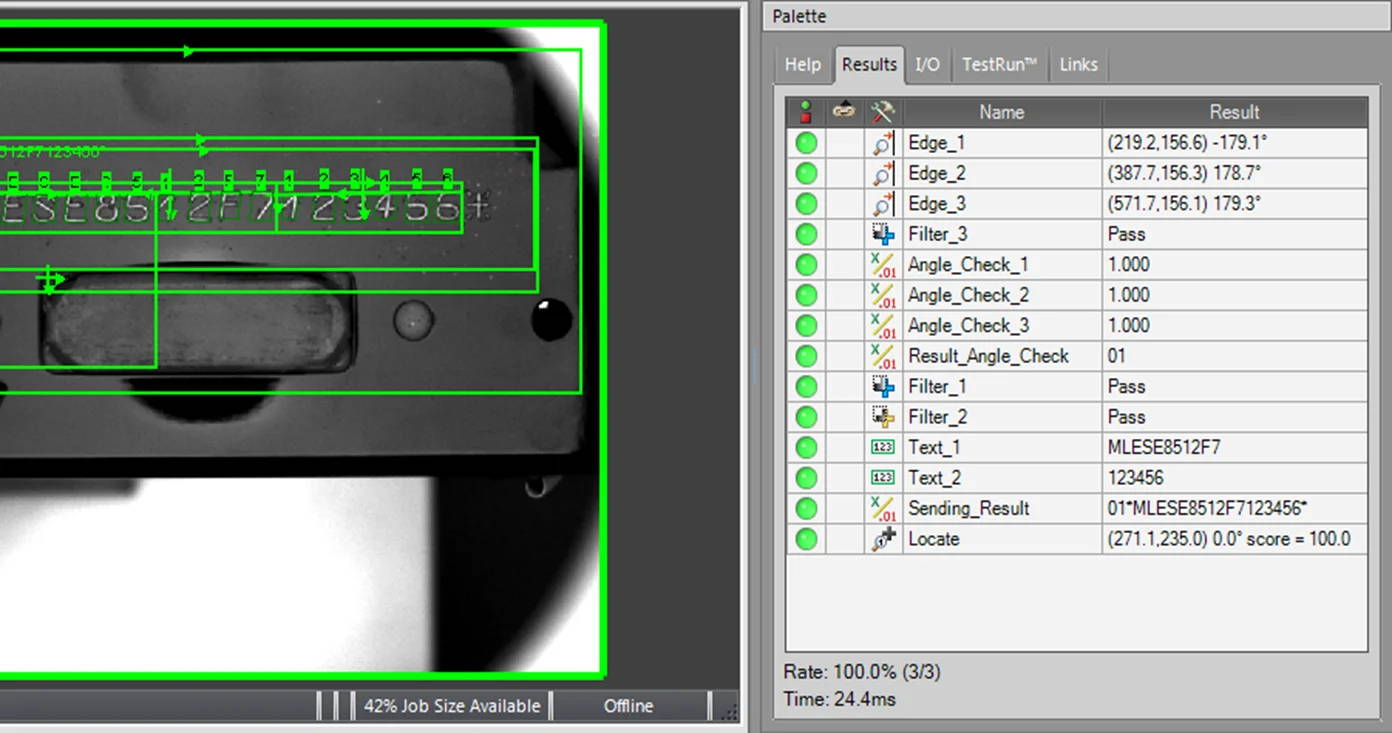The width and height of the screenshot is (1392, 733).
Task: Sort by the Result column header
Action: pos(1234,112)
